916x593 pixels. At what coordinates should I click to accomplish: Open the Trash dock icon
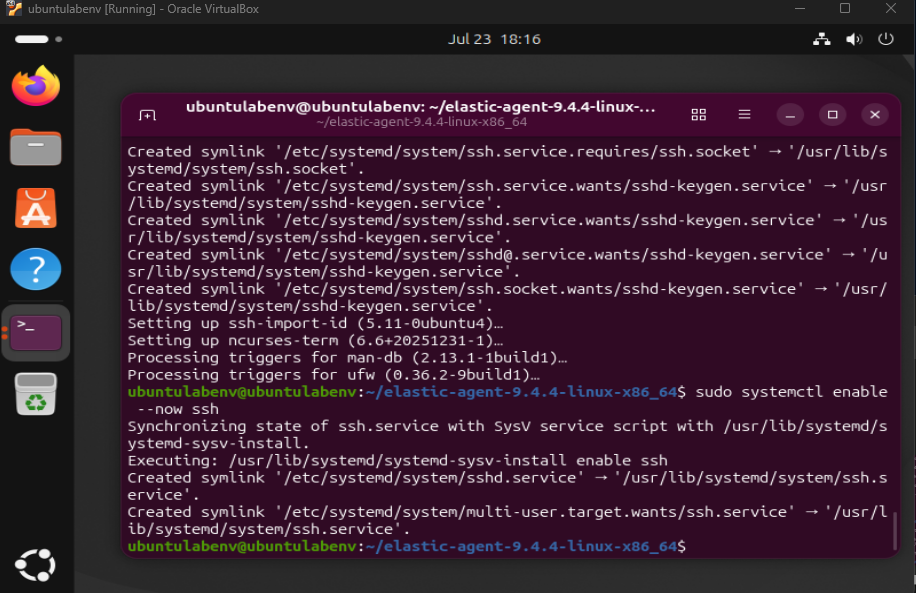36,394
